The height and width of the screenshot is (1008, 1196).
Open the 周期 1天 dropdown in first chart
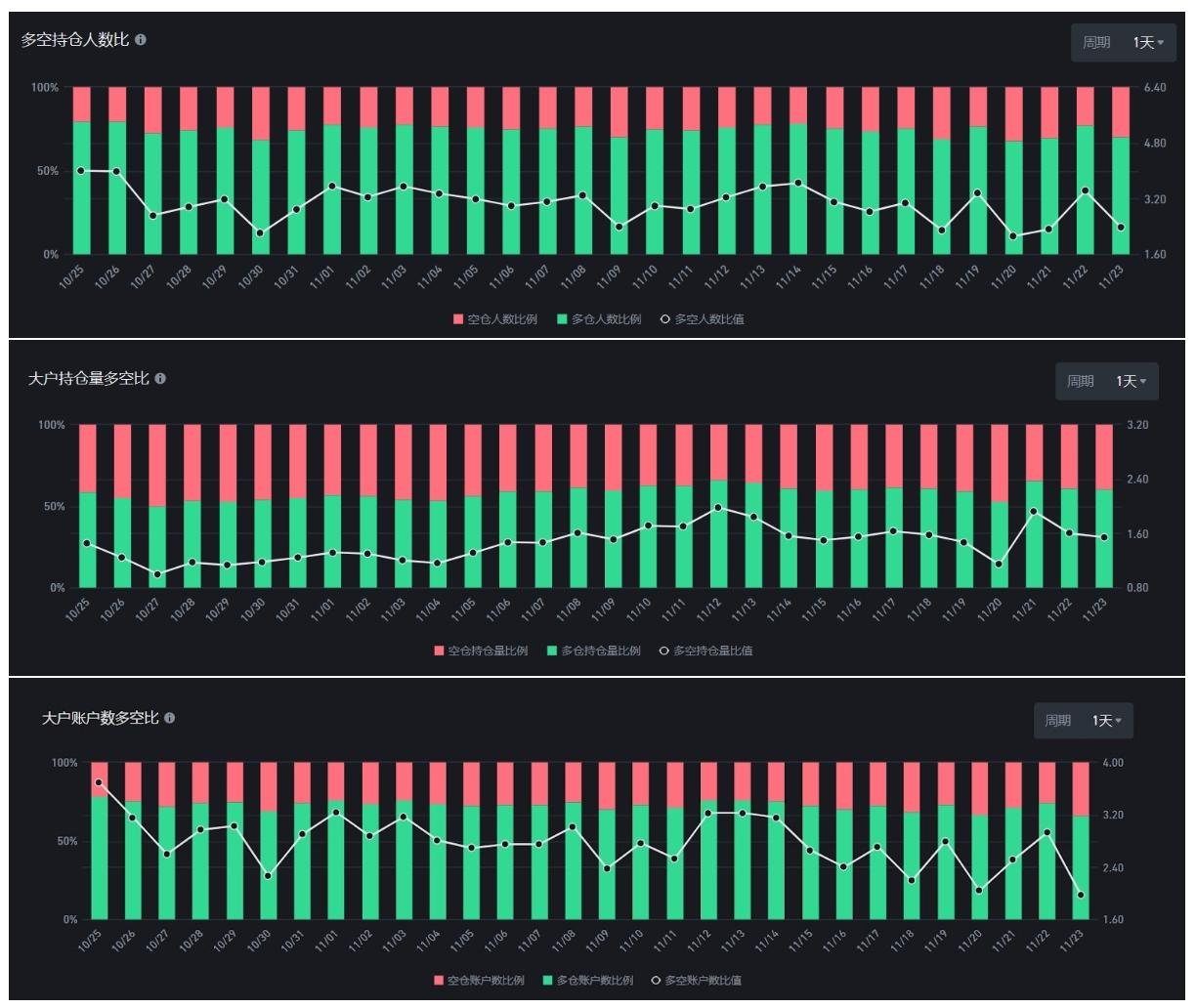(1122, 43)
